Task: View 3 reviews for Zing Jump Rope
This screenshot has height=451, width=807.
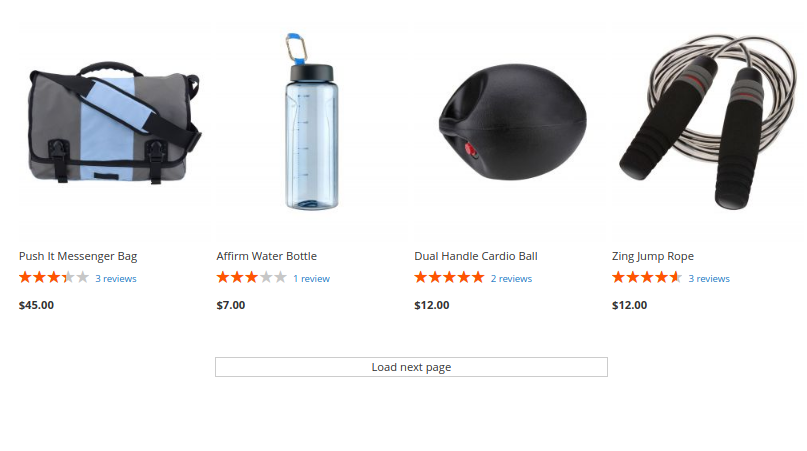Action: (709, 279)
